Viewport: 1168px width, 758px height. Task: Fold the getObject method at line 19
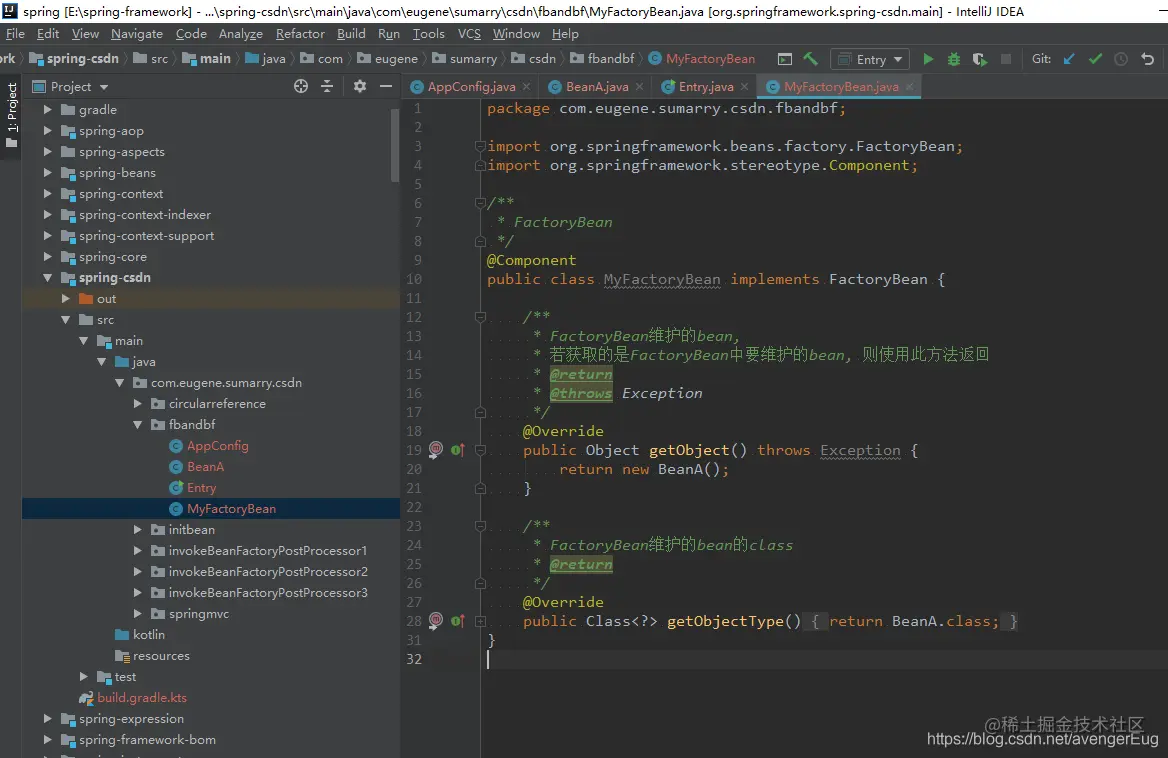[480, 450]
